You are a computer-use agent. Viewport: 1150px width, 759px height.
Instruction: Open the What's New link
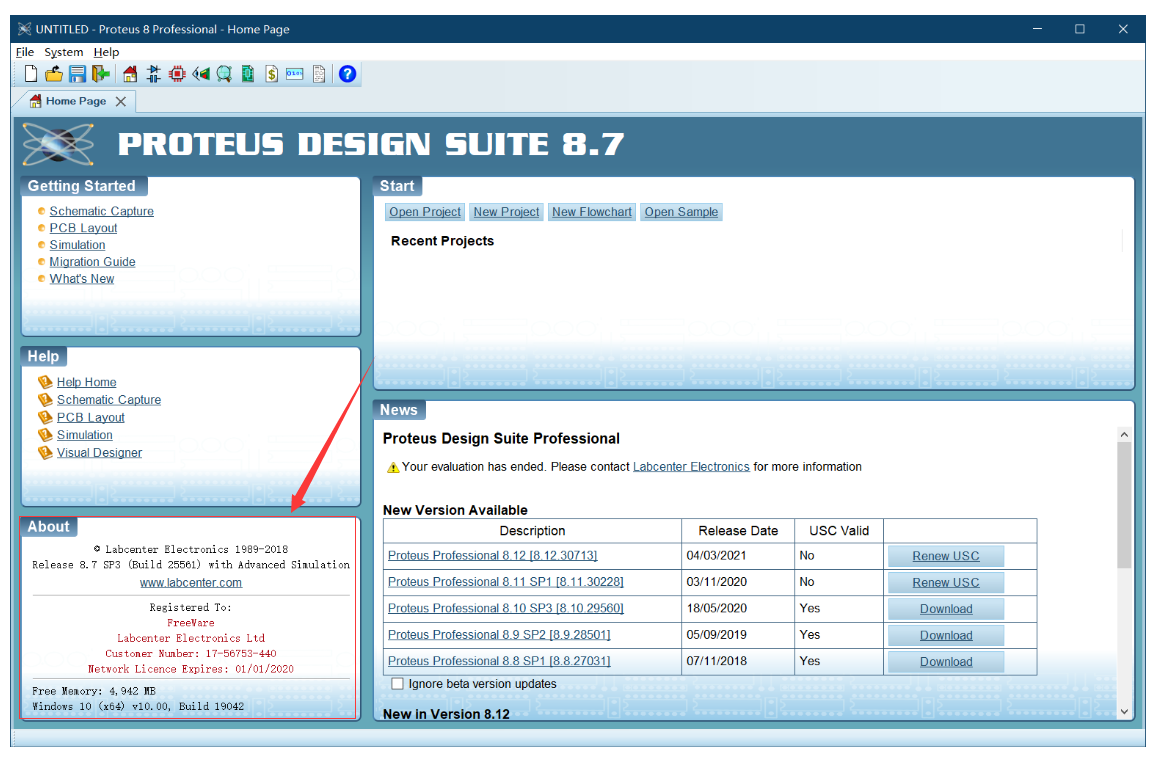pos(81,279)
